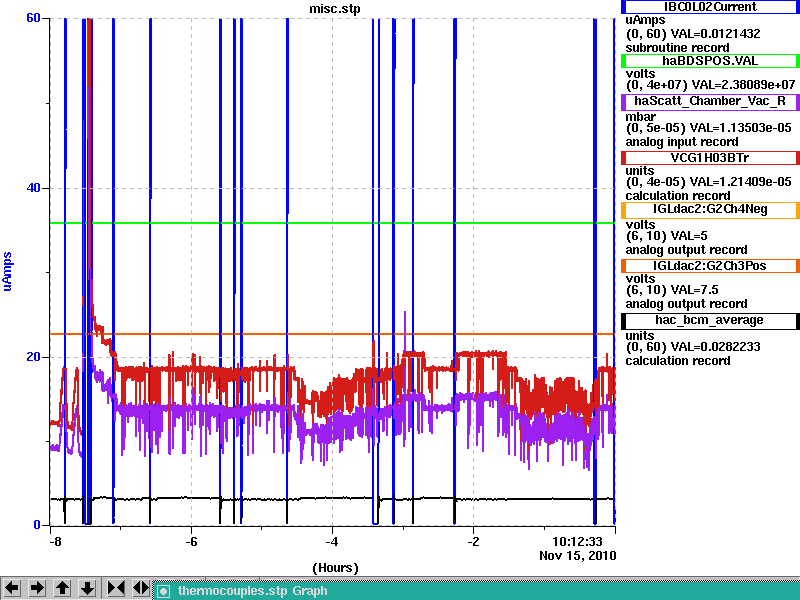Click the subroutine record text
Image resolution: width=800 pixels, height=600 pixels.
tap(678, 48)
